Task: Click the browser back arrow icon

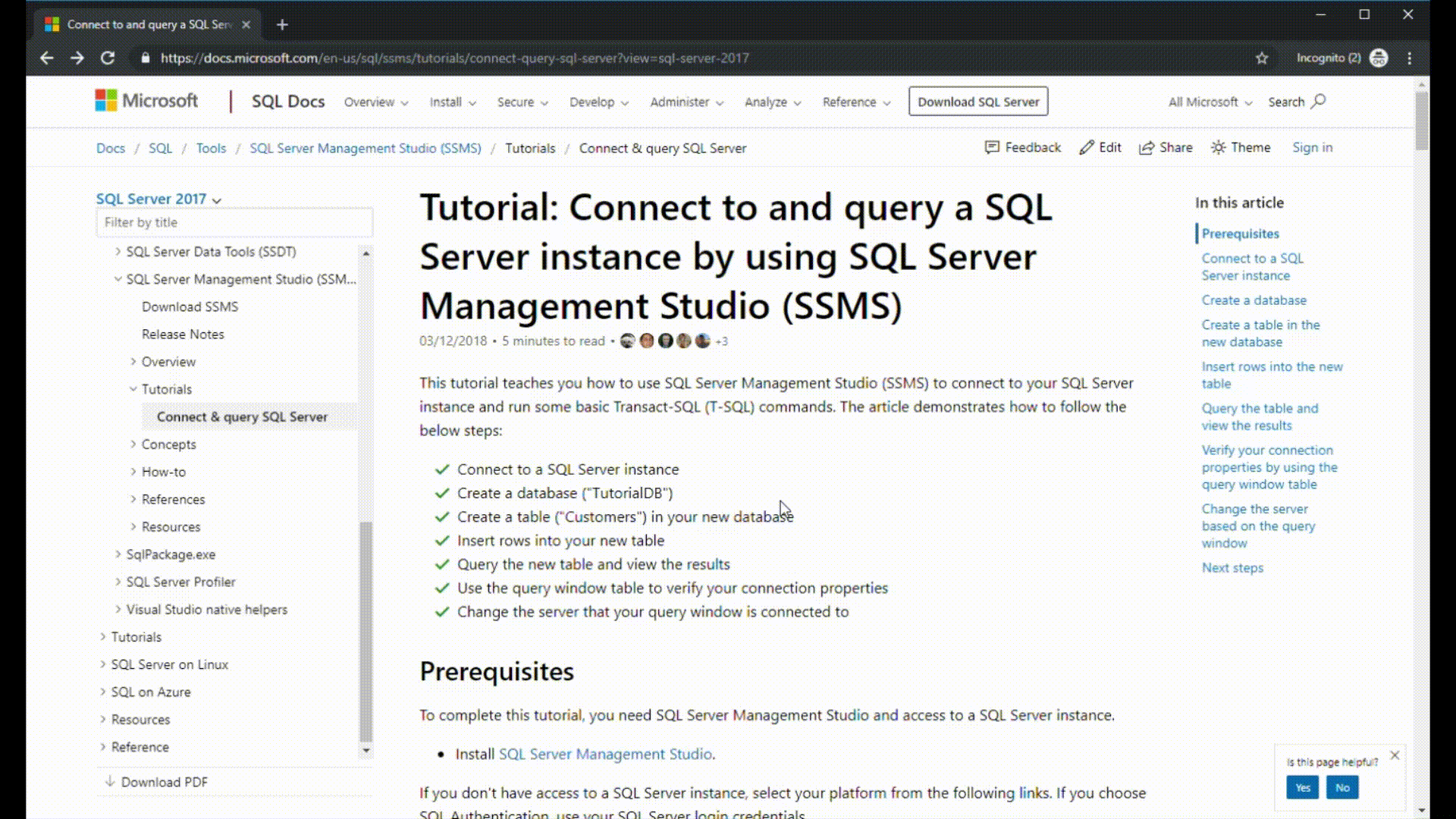Action: coord(47,57)
